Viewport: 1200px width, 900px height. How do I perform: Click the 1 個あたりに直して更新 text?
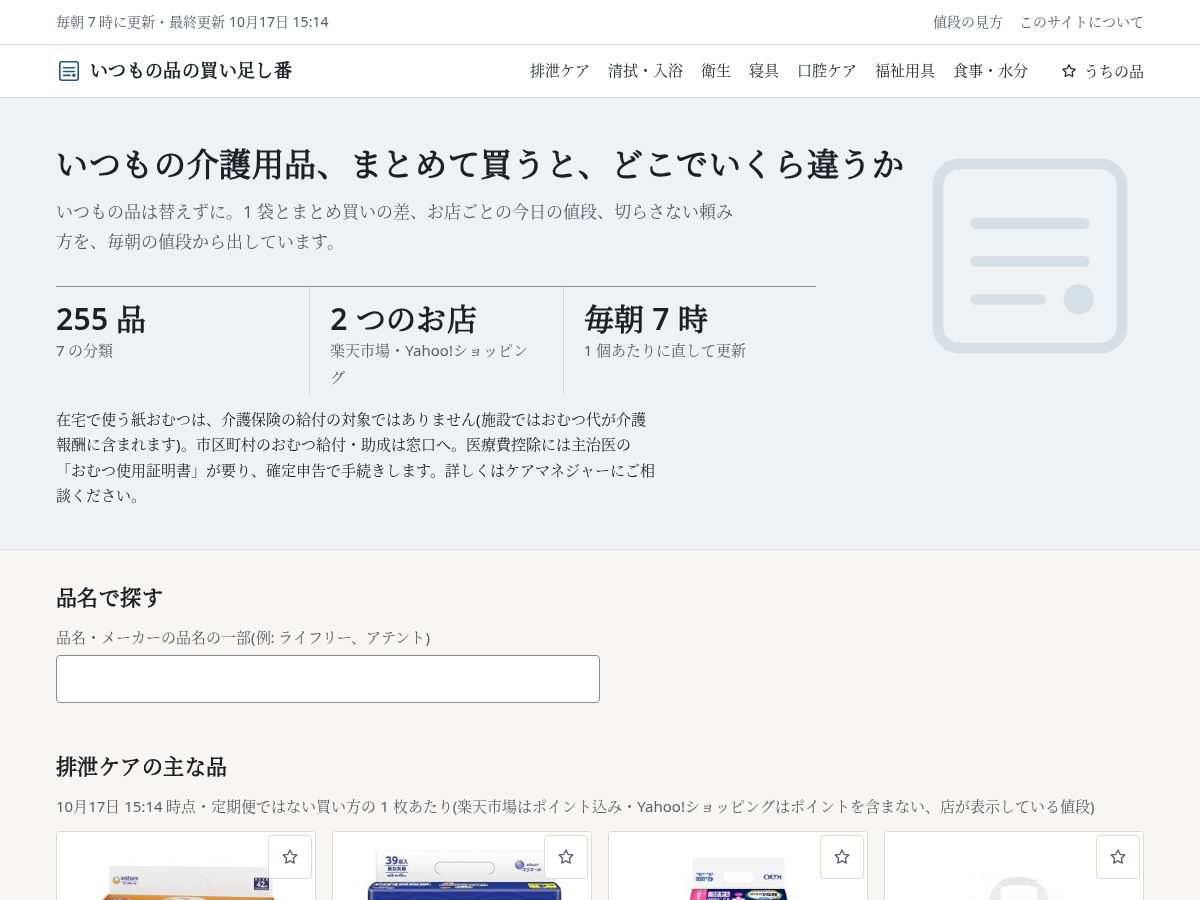click(665, 351)
